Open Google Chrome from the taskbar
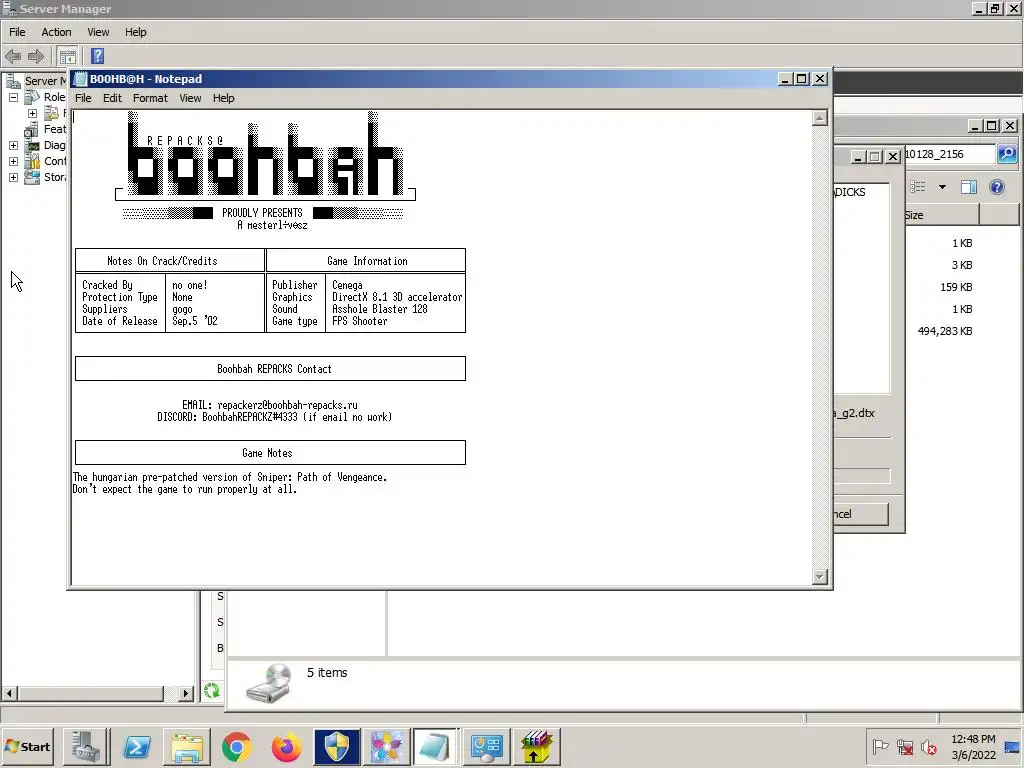Image resolution: width=1024 pixels, height=768 pixels. (x=236, y=746)
